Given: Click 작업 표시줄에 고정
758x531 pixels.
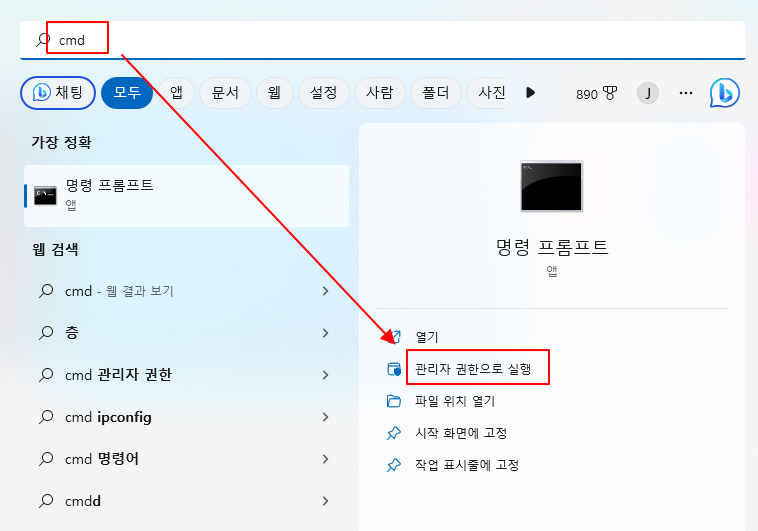Looking at the screenshot, I should click(467, 465).
